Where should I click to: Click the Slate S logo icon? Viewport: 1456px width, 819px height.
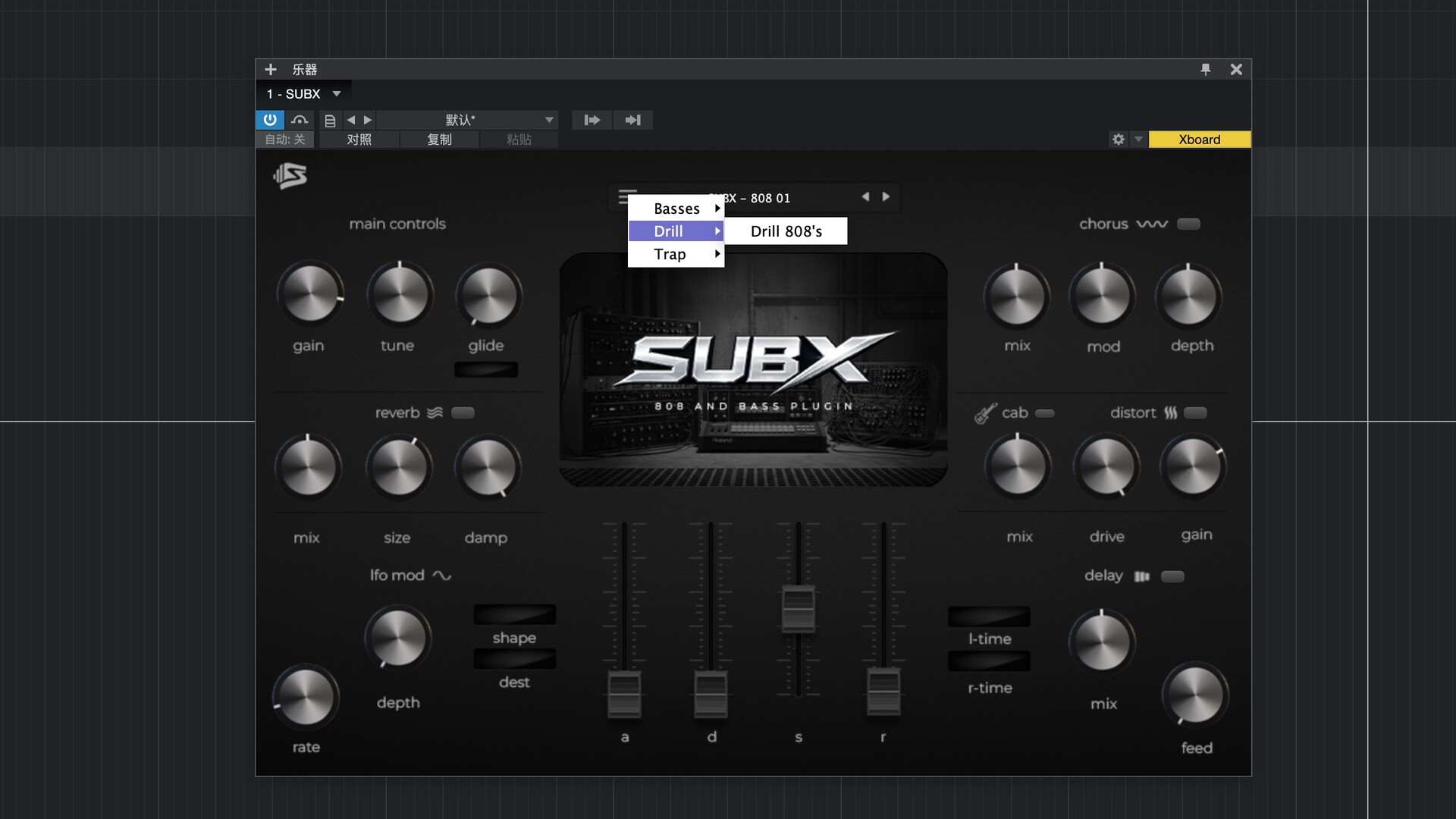click(x=290, y=176)
